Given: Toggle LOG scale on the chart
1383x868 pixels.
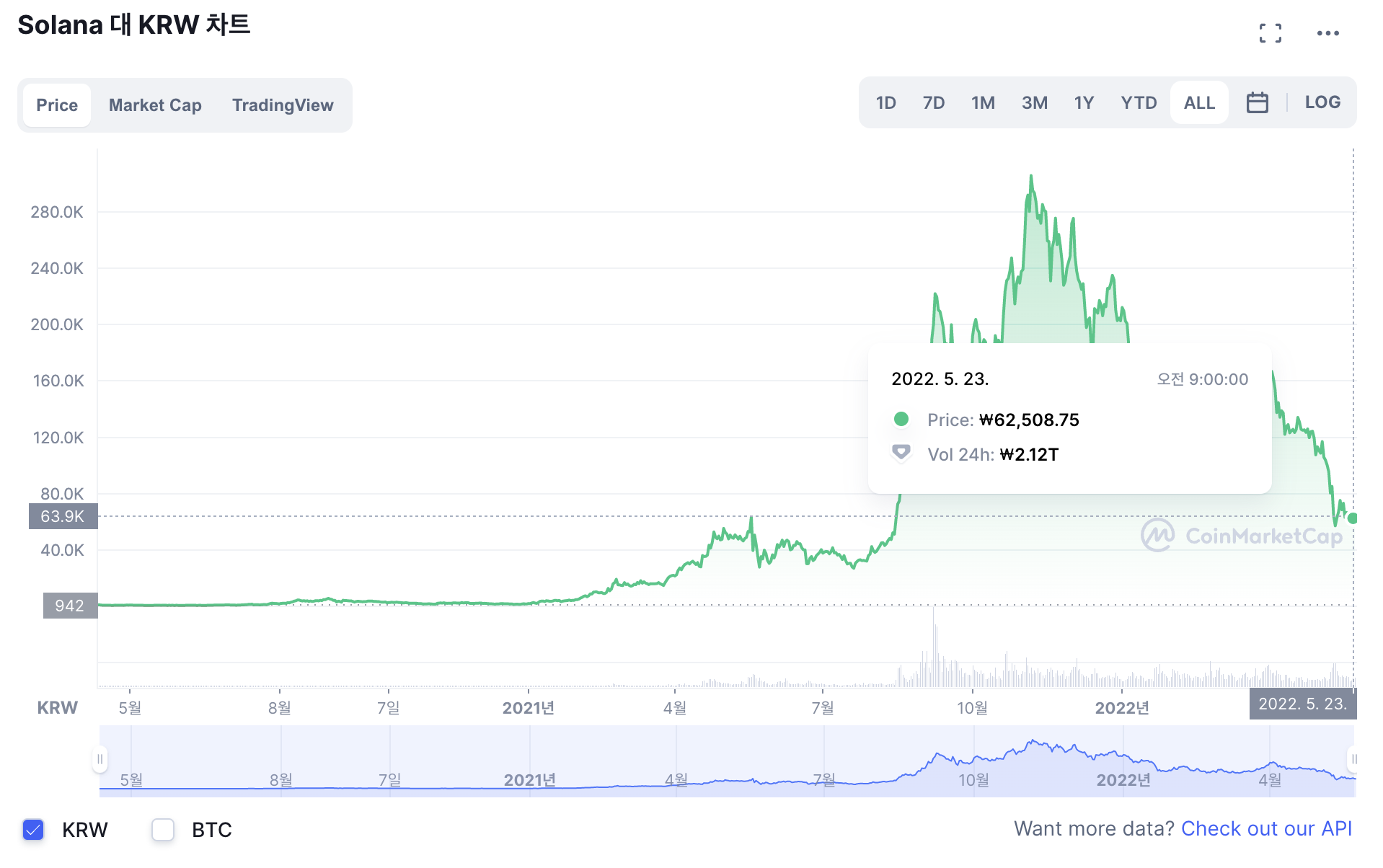Looking at the screenshot, I should tap(1322, 102).
